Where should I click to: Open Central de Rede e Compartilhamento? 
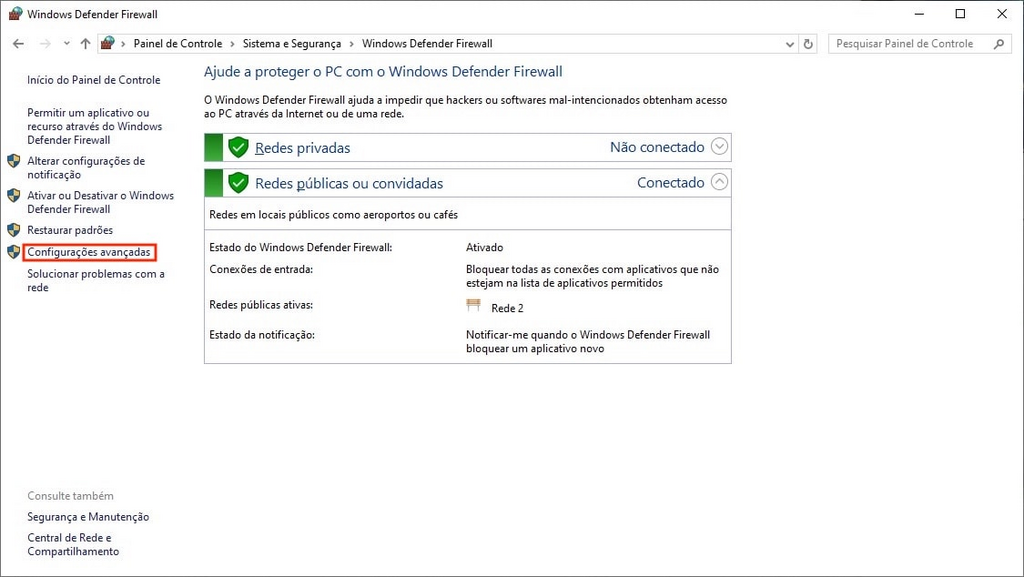[x=72, y=544]
